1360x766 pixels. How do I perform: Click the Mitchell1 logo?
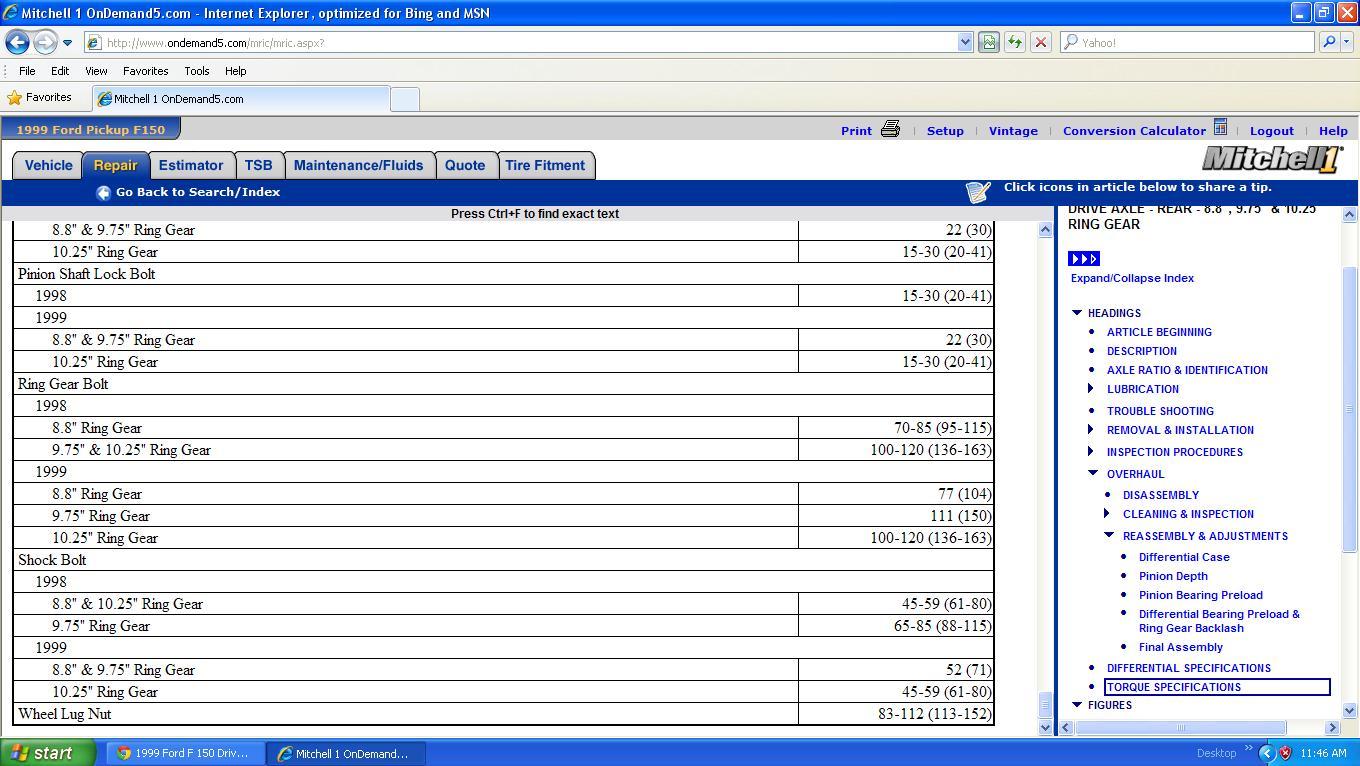pyautogui.click(x=1272, y=159)
